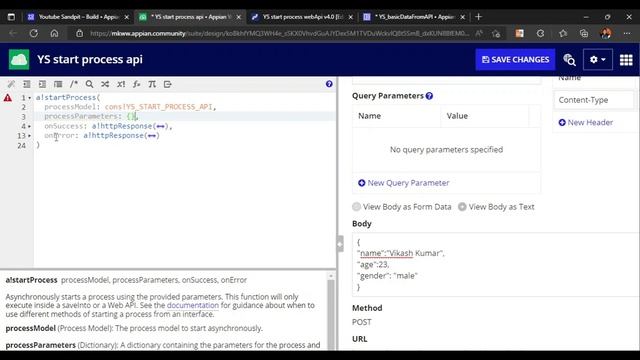Screen dimensions: 640x360
Task: Close the Youtube Sandpit browser tab
Action: [x=127, y=17]
